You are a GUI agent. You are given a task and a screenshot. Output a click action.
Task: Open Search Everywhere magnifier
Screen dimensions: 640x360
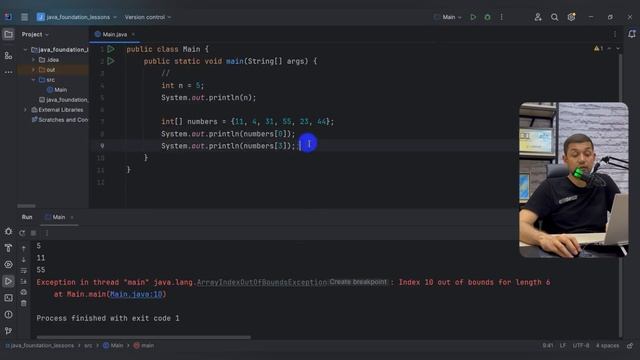click(x=554, y=17)
